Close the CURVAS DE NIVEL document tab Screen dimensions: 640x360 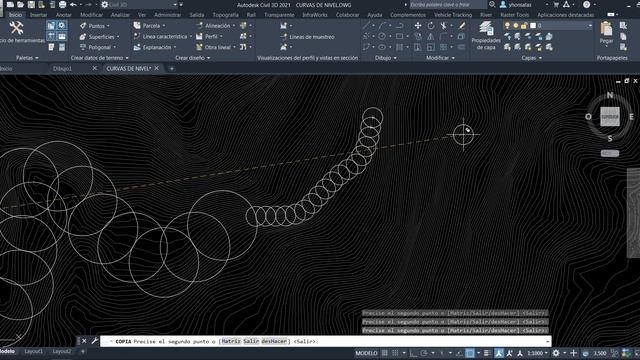(156, 68)
